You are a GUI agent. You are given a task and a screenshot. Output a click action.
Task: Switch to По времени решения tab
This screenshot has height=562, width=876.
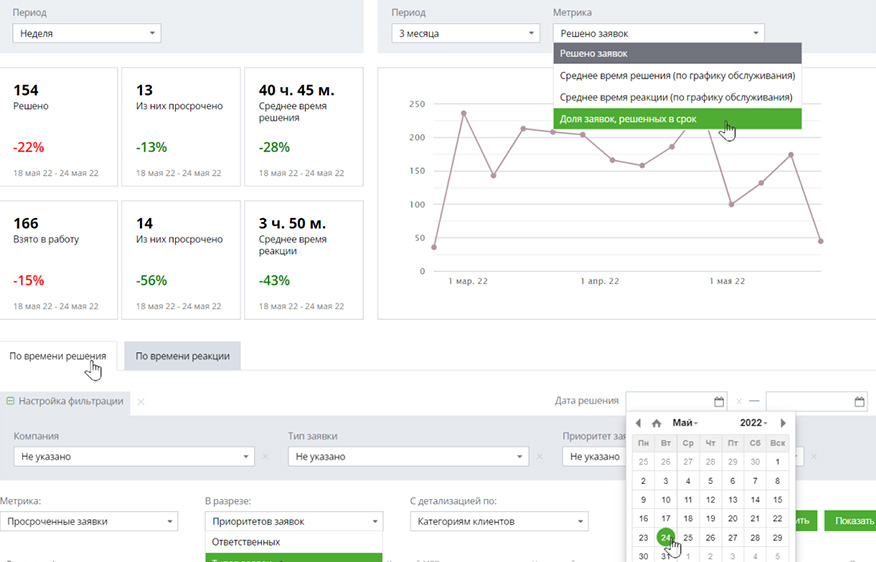pyautogui.click(x=58, y=355)
